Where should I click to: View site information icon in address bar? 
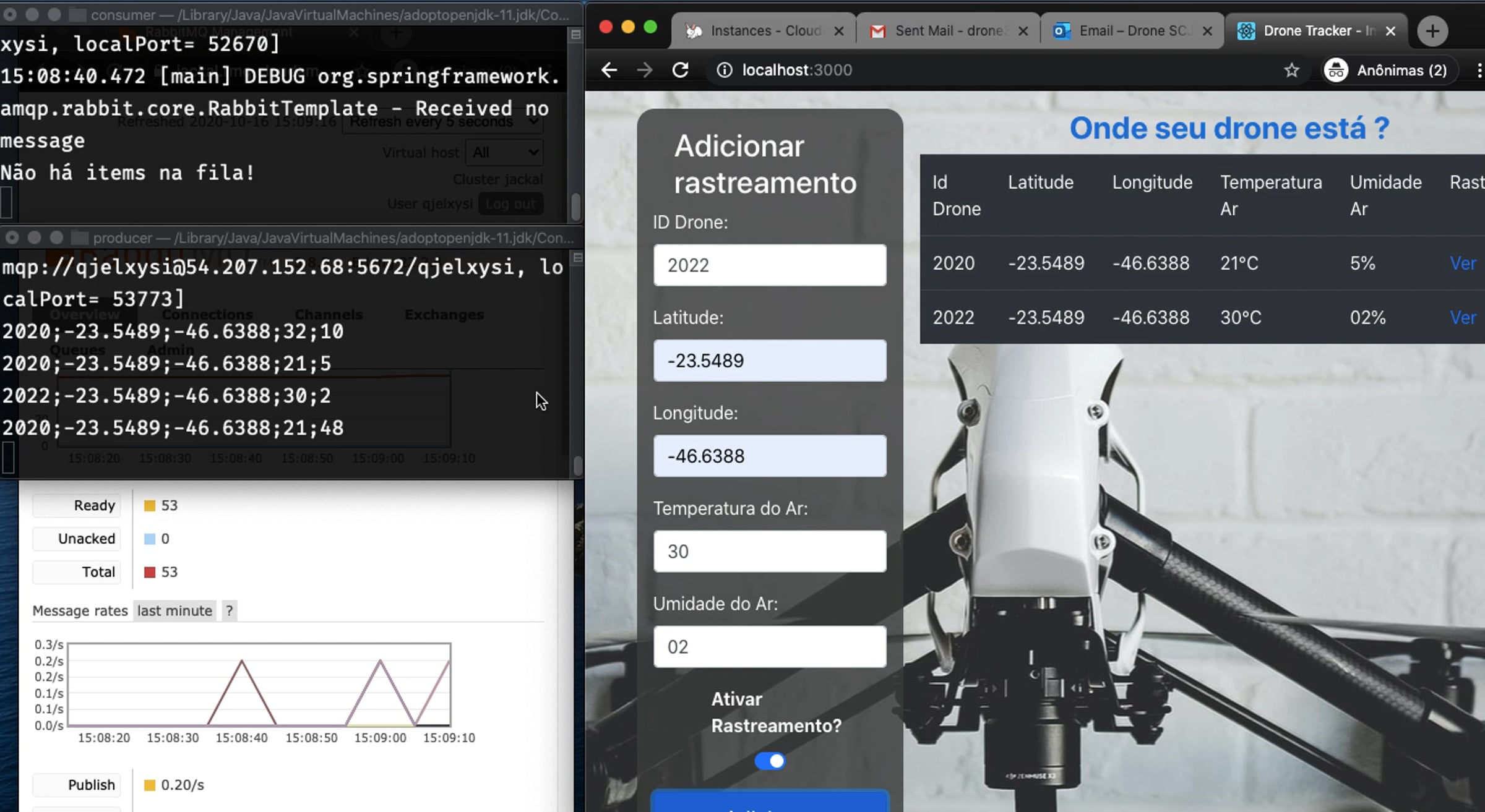[x=724, y=71]
